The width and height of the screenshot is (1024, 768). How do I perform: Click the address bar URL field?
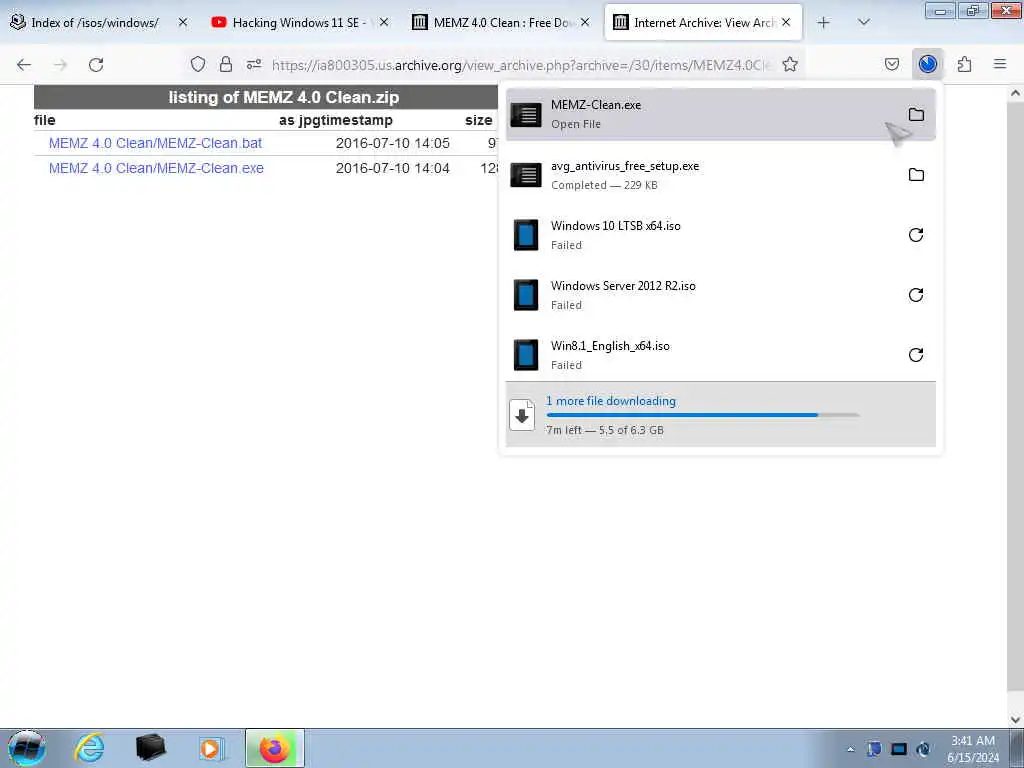click(521, 65)
